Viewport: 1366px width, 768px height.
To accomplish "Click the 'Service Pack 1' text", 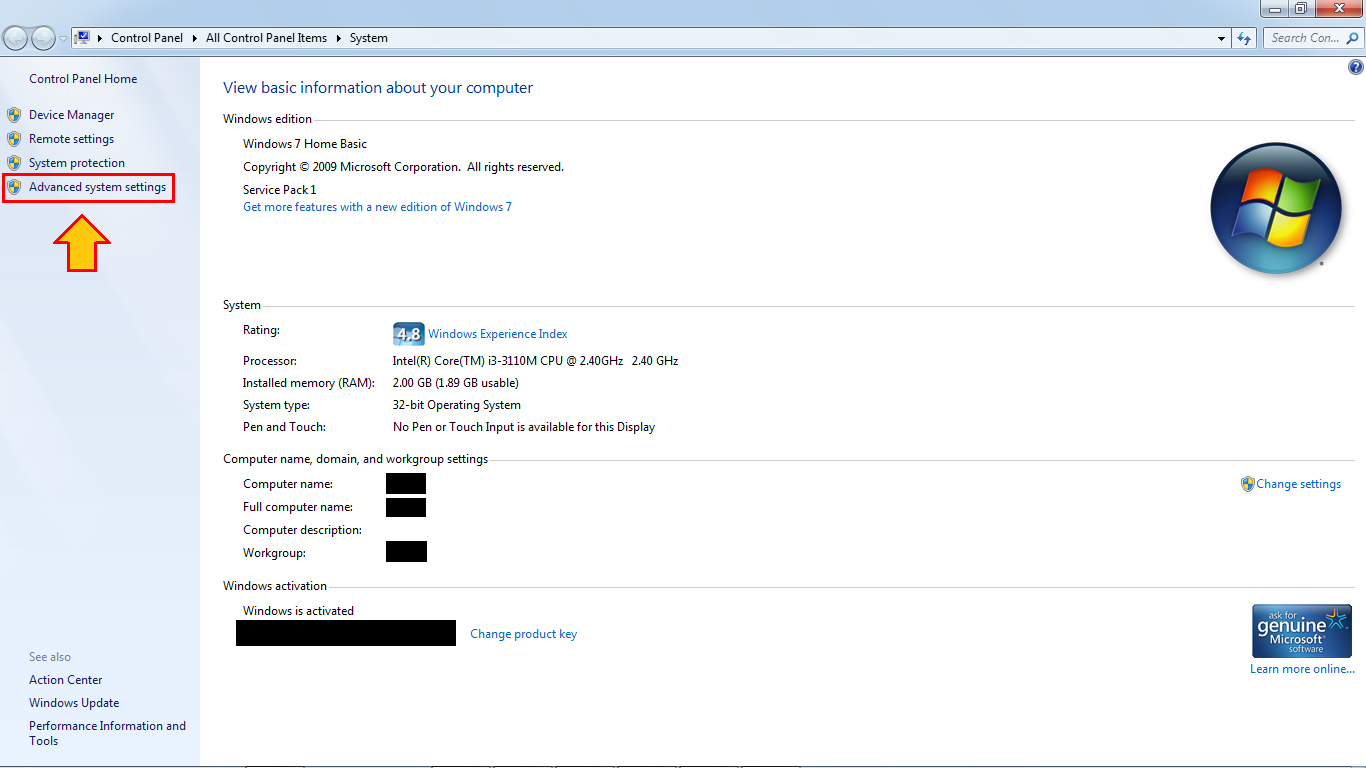I will [279, 190].
